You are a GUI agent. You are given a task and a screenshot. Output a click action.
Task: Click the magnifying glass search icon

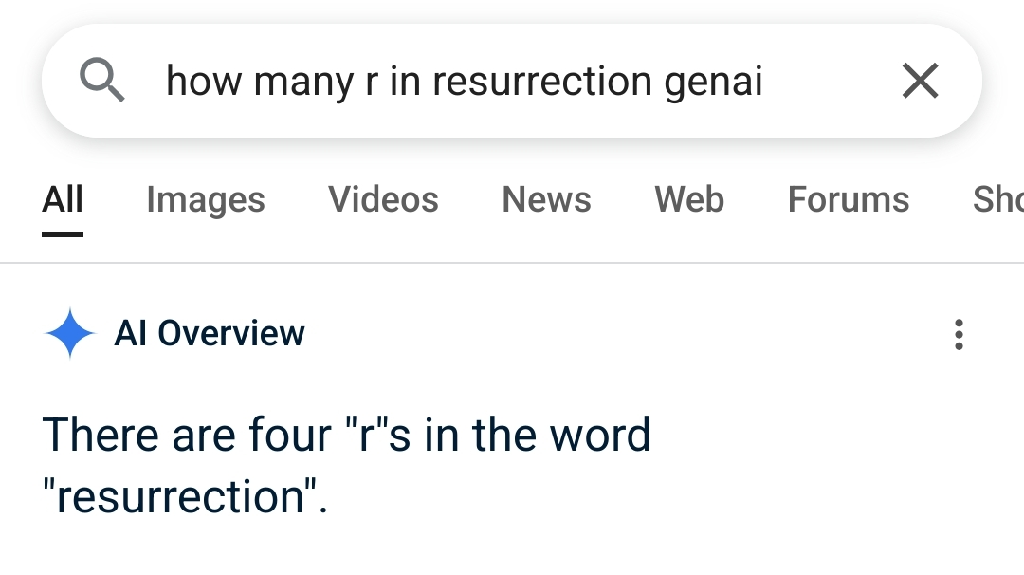pyautogui.click(x=102, y=80)
